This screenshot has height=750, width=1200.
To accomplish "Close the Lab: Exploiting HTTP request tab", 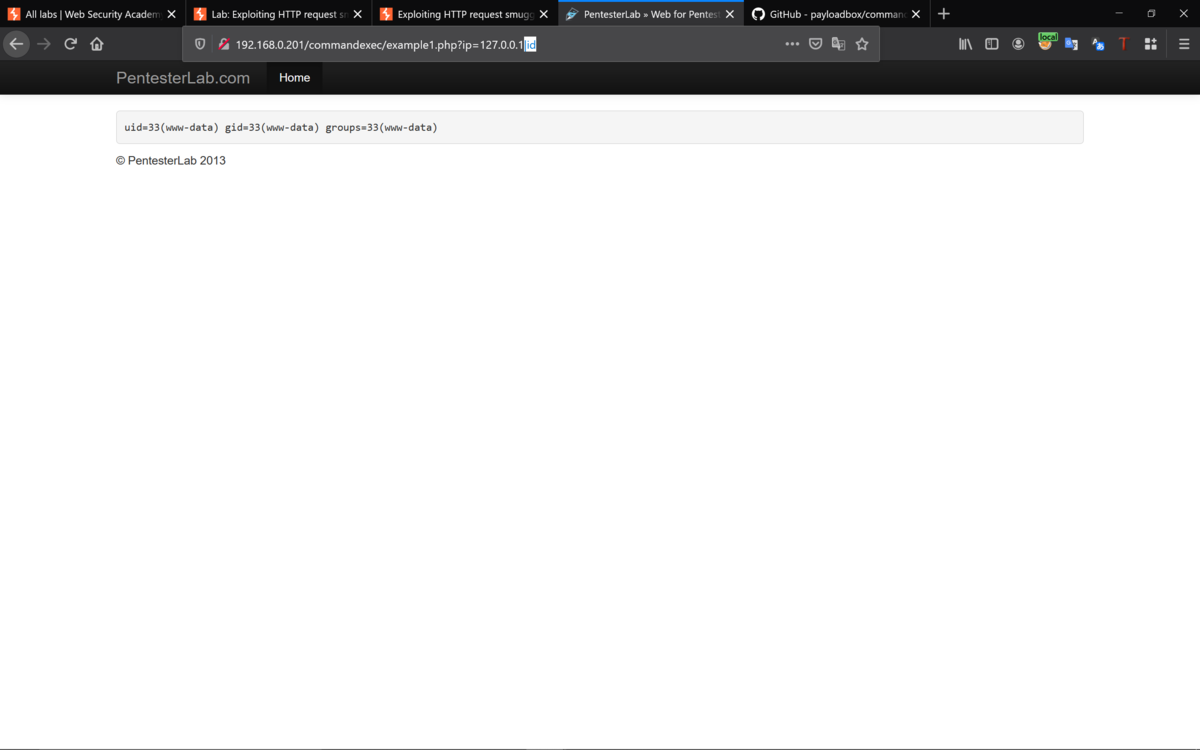I will coord(357,14).
